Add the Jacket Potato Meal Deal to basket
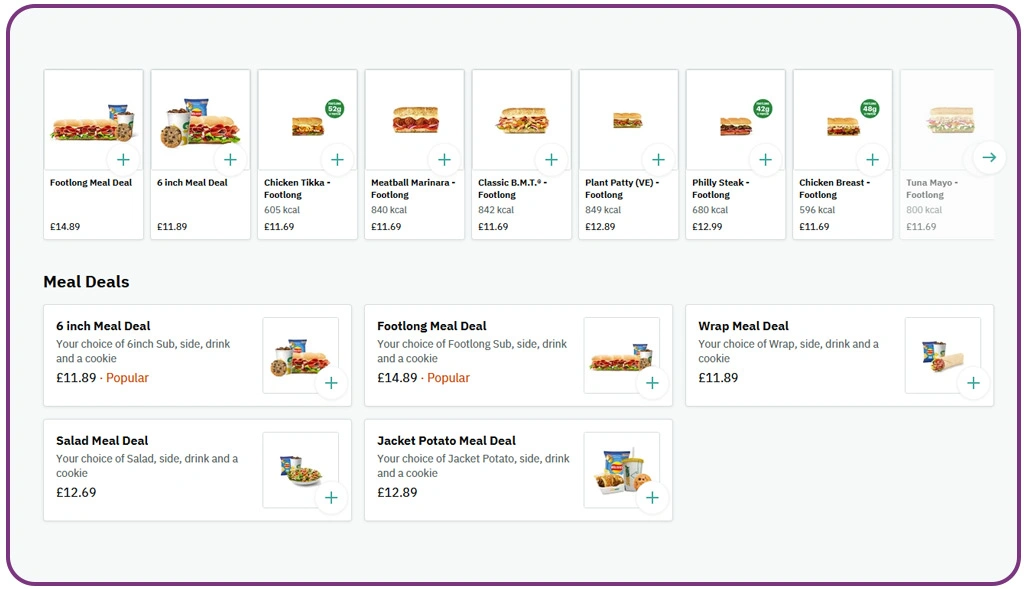1026x589 pixels. coord(653,497)
